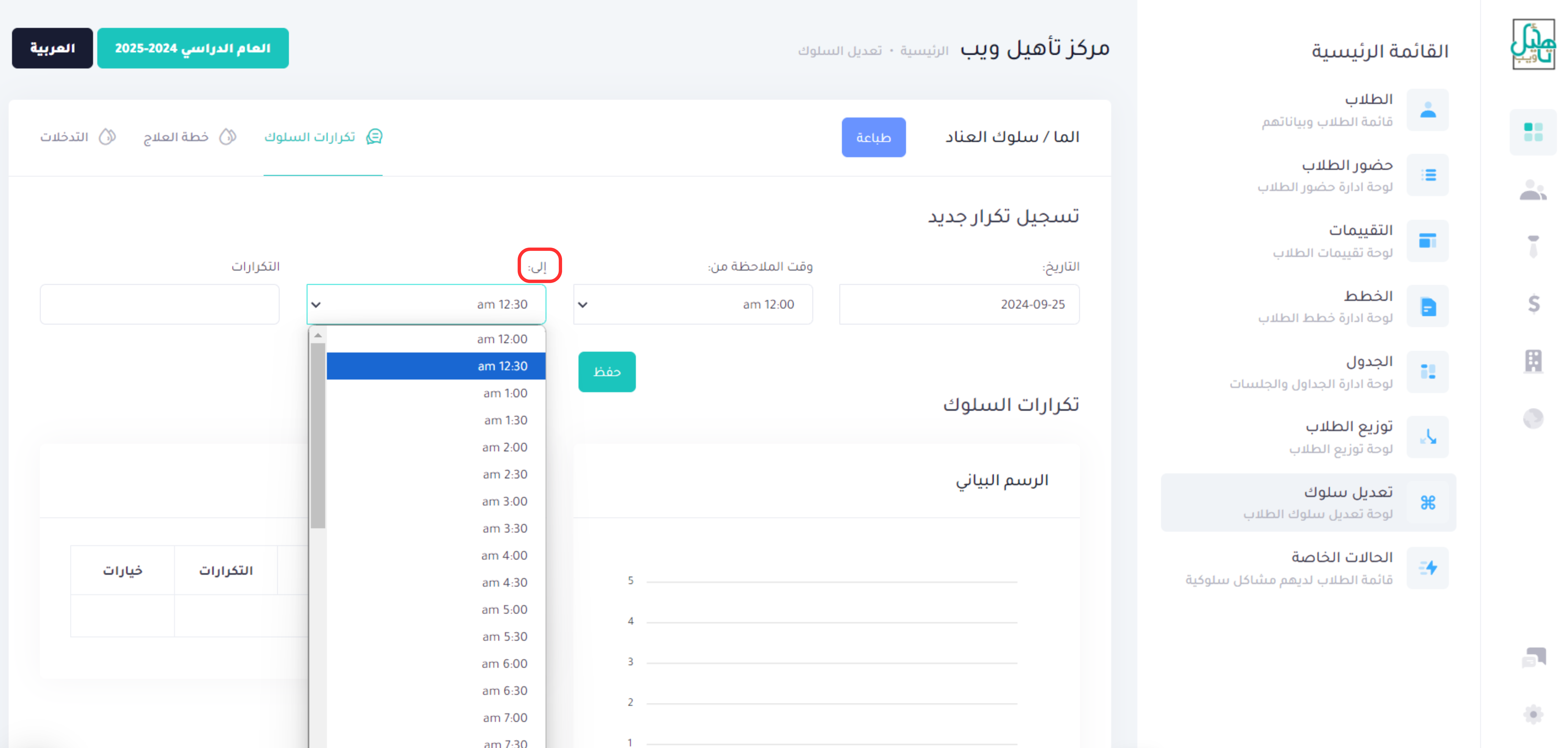Click the dropdown list scrollbar thumb
Image resolution: width=1568 pixels, height=748 pixels.
pyautogui.click(x=318, y=436)
